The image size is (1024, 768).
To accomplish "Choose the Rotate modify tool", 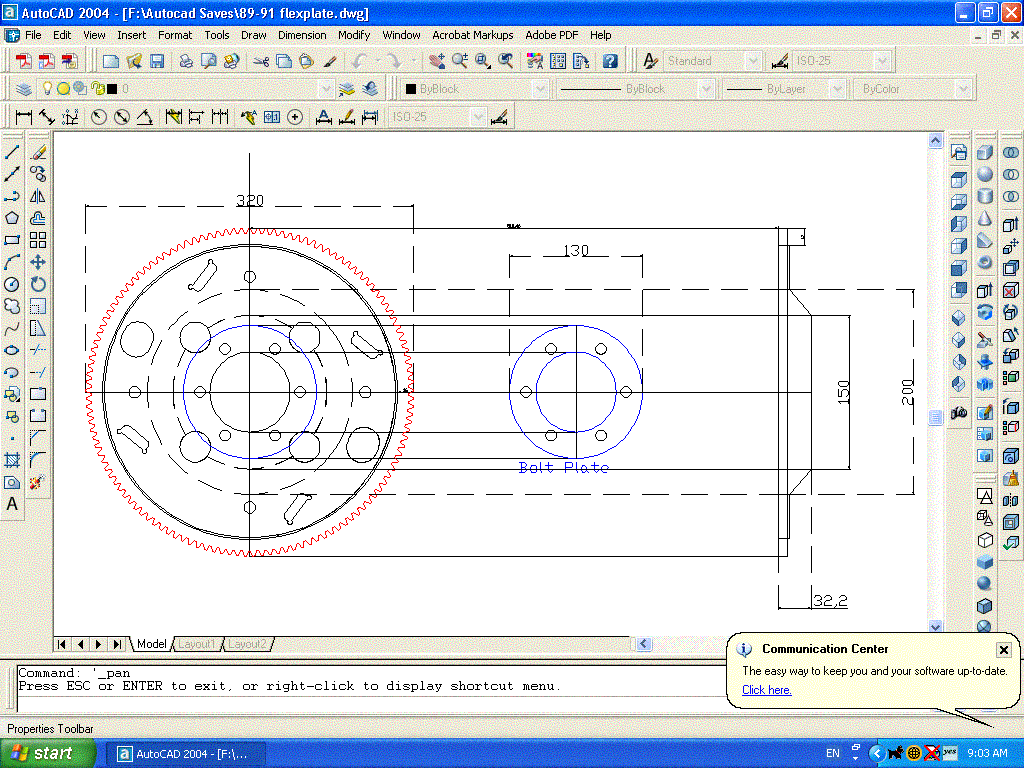I will point(38,284).
